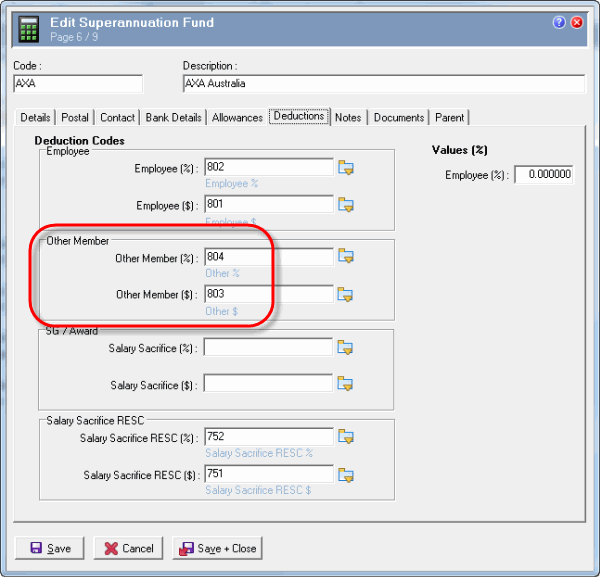Open the Postal tab
Image resolution: width=600 pixels, height=577 pixels.
tap(74, 117)
